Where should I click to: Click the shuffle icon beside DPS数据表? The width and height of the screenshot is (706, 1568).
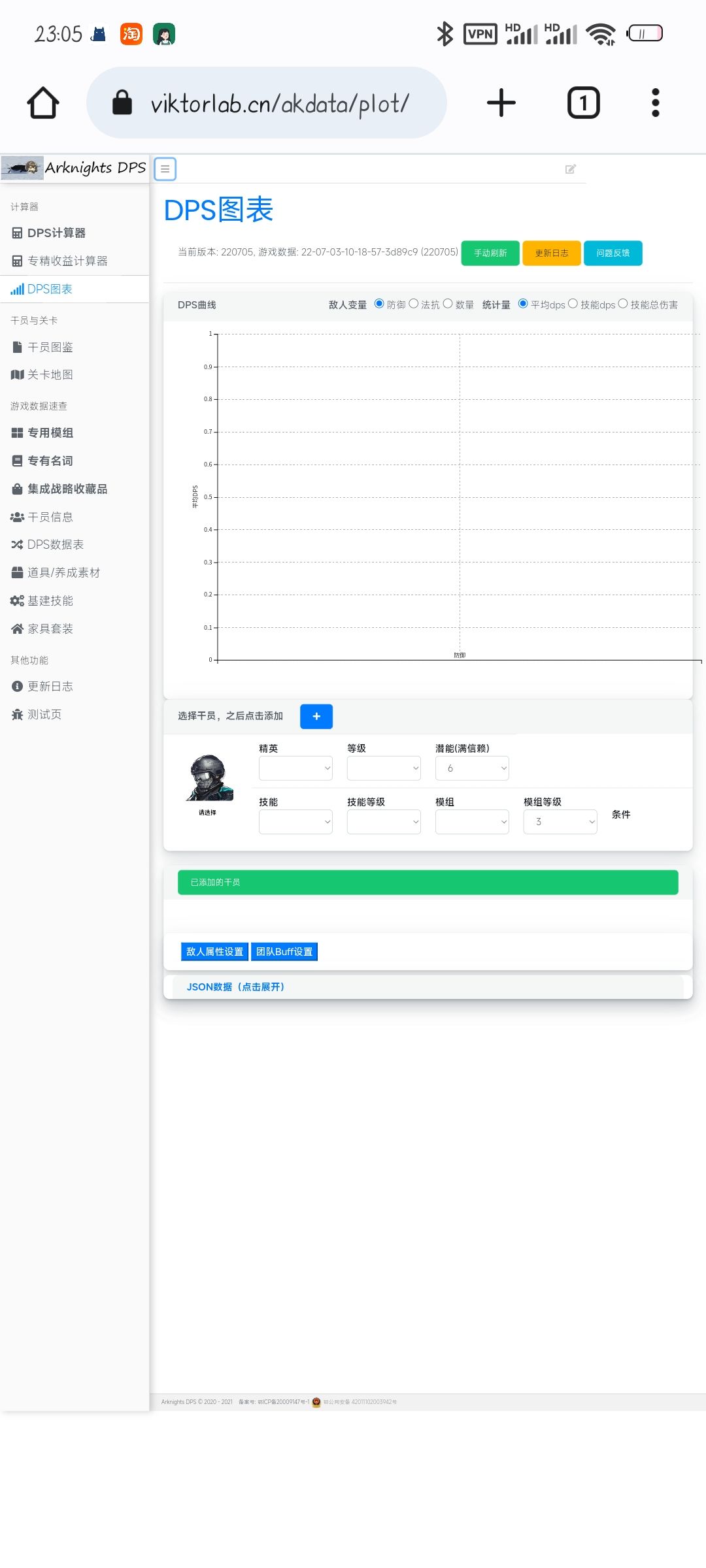[x=17, y=545]
